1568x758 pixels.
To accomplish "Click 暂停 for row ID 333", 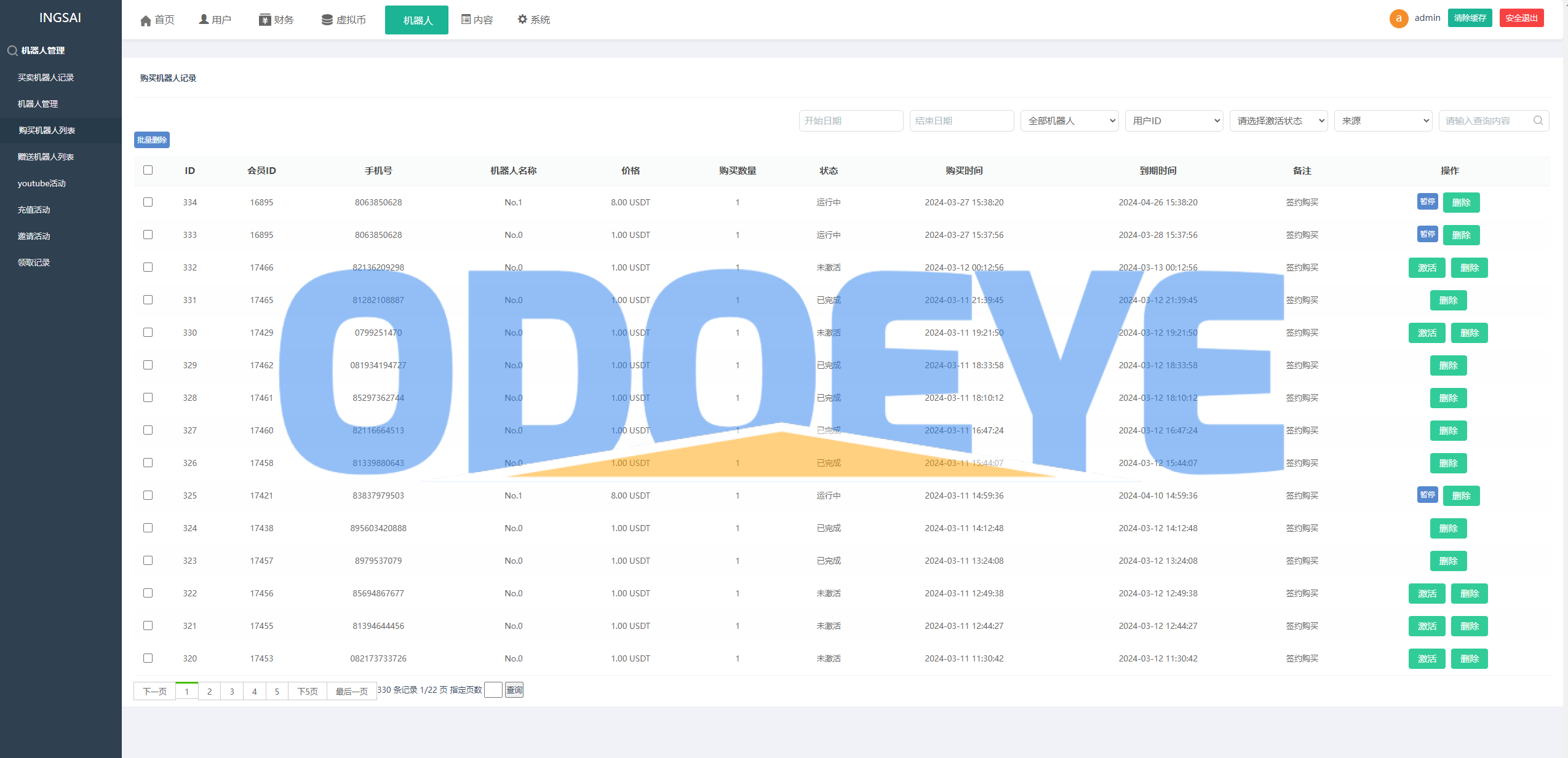I will click(x=1427, y=234).
